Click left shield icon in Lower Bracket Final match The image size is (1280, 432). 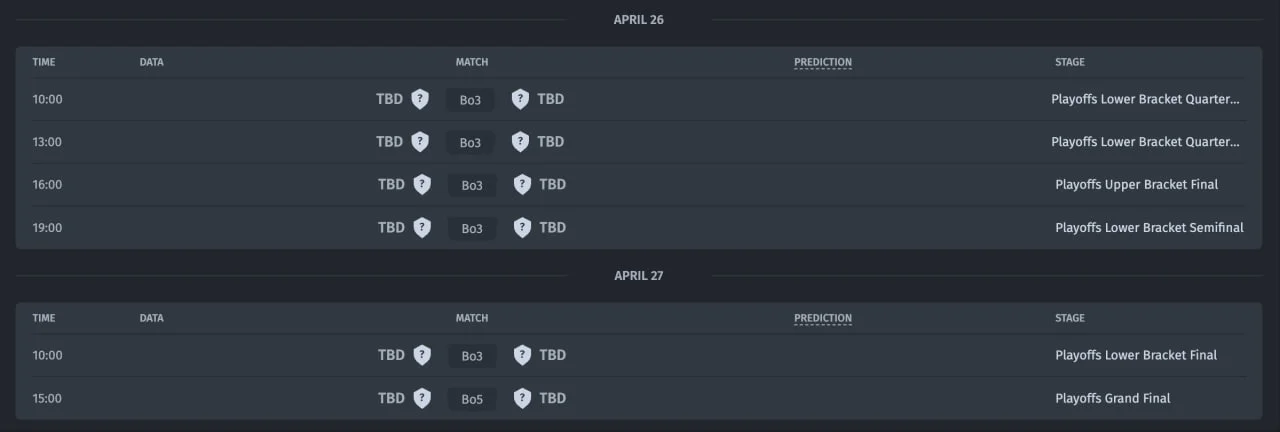coord(422,355)
